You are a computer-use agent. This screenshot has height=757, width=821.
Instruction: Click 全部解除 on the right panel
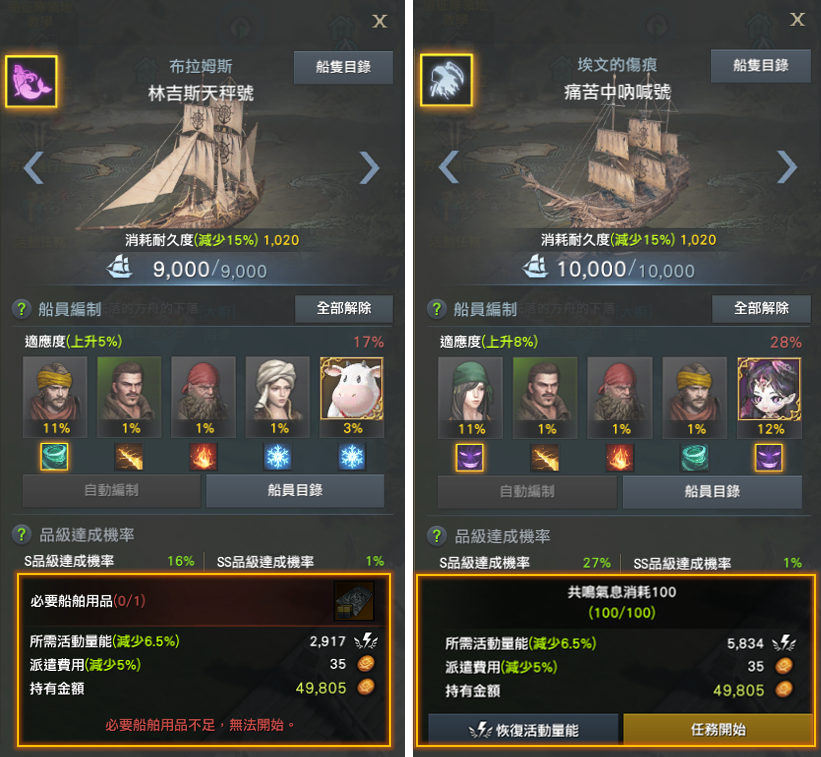click(761, 308)
